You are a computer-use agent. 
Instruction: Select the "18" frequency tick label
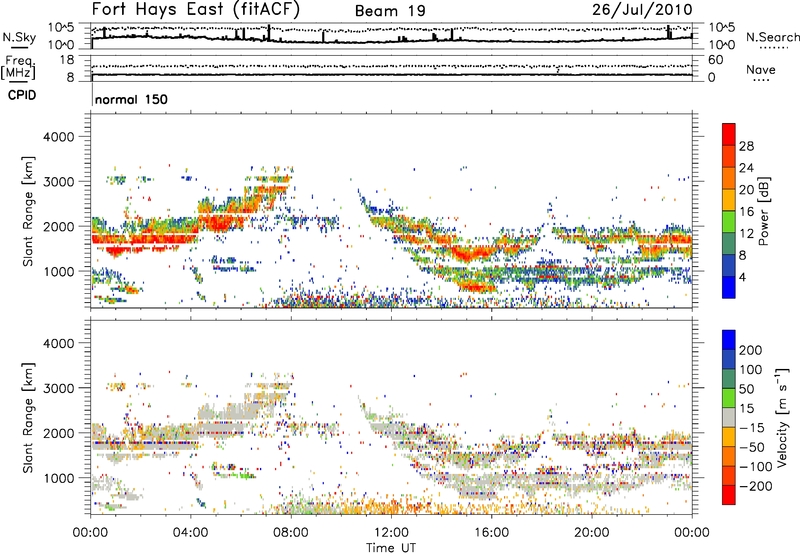pos(67,60)
